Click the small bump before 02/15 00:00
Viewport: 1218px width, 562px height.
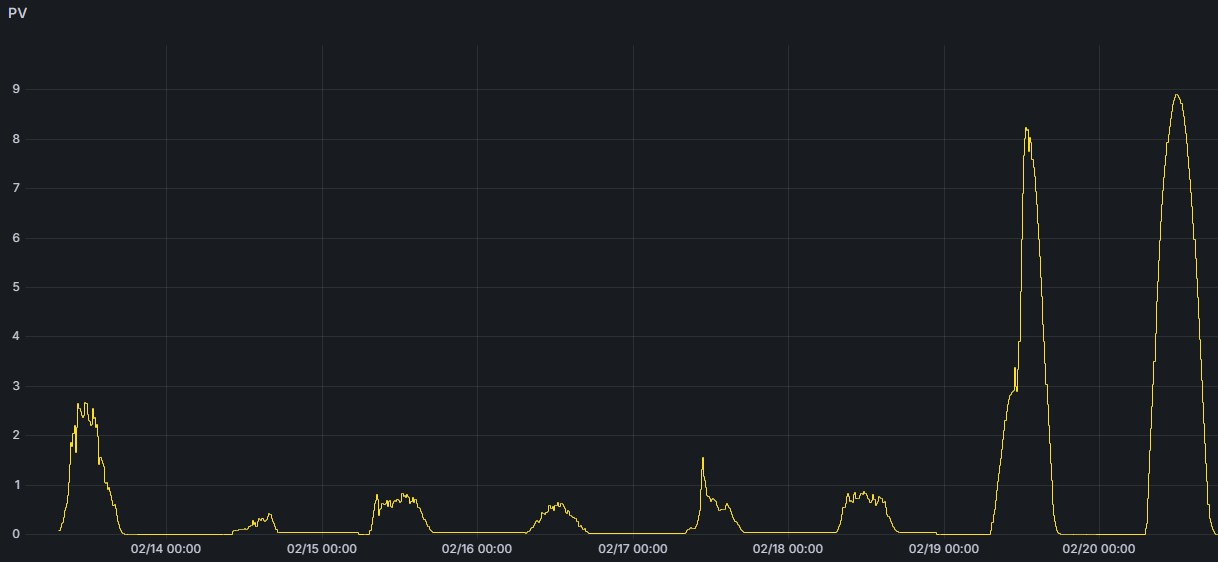pyautogui.click(x=268, y=515)
